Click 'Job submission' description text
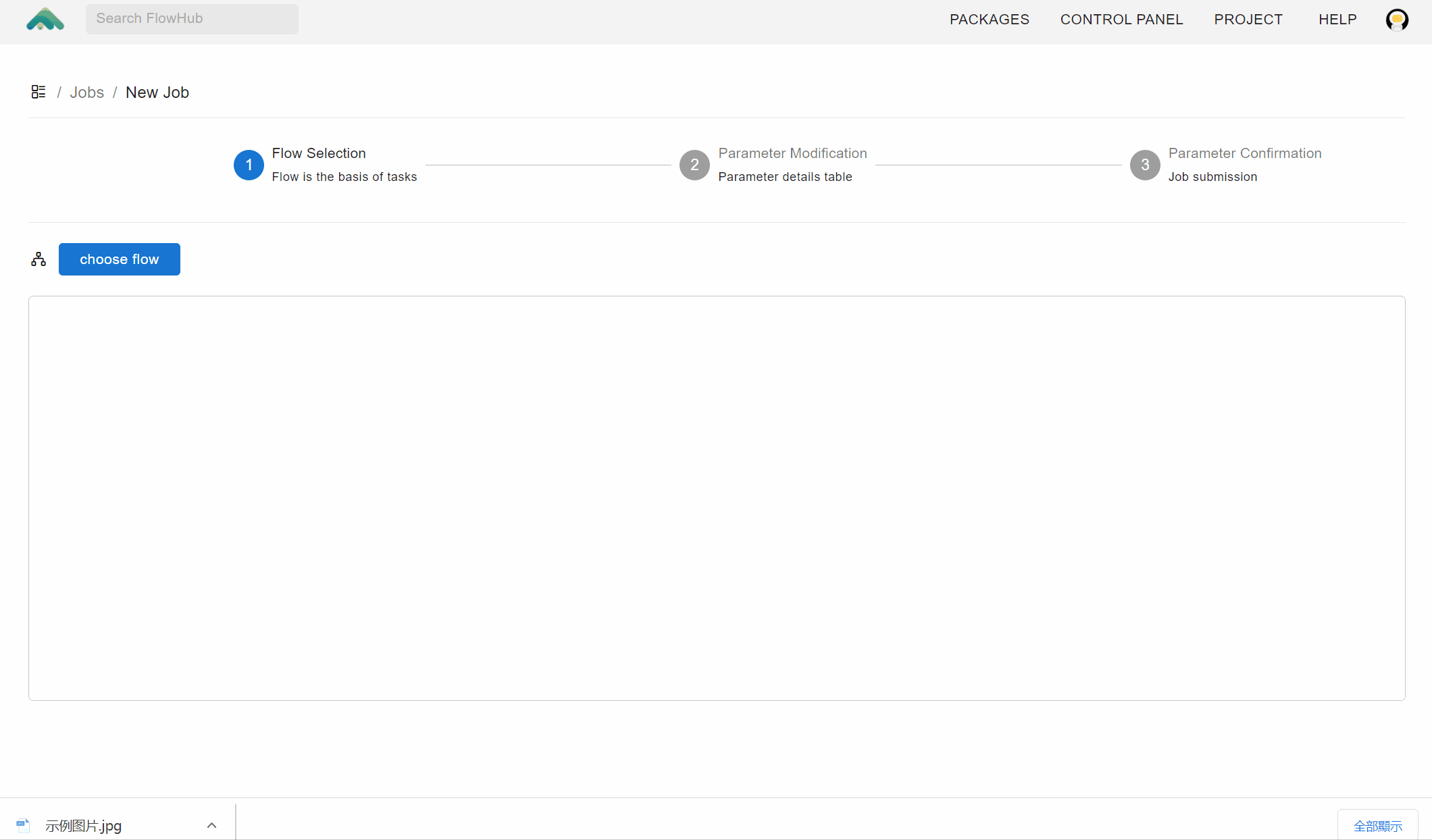Image resolution: width=1432 pixels, height=840 pixels. click(x=1212, y=177)
